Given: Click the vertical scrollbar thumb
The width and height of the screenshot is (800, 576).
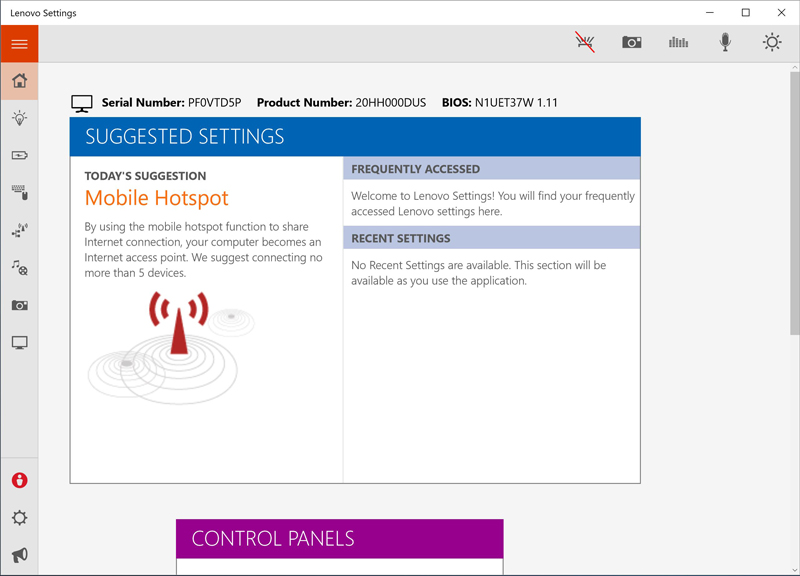Looking at the screenshot, I should point(795,203).
